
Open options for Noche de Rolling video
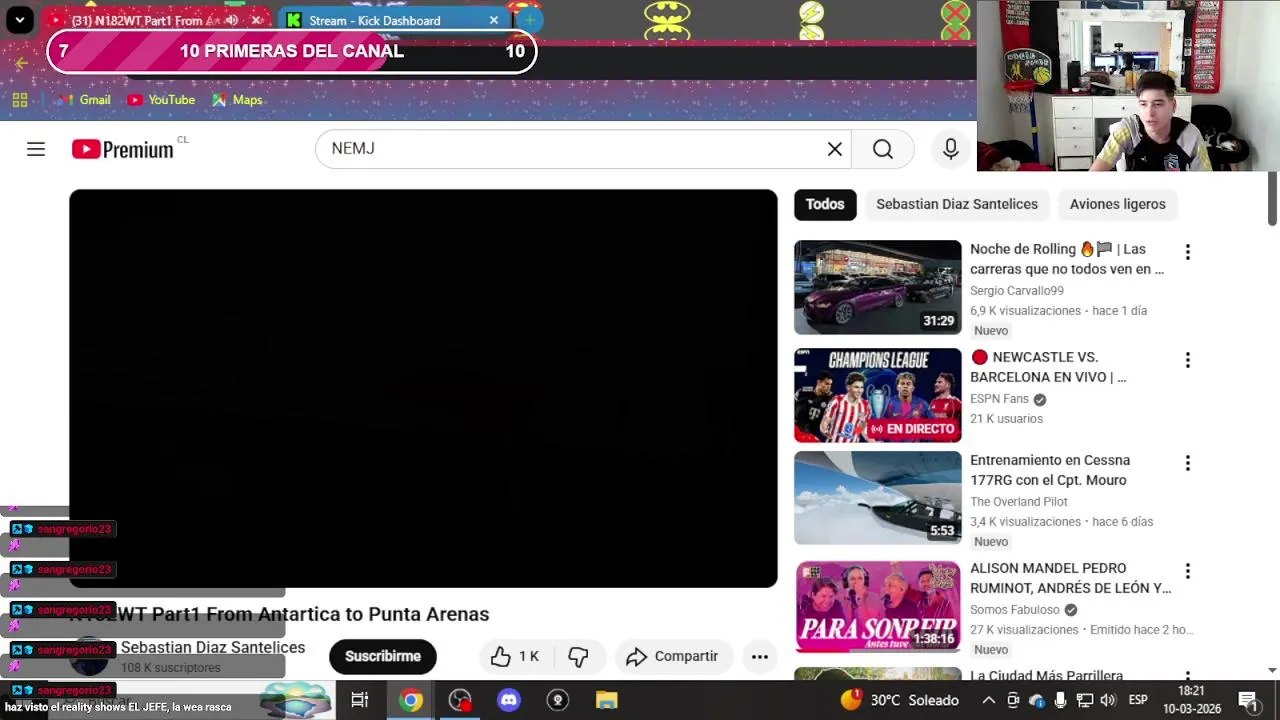point(1187,252)
